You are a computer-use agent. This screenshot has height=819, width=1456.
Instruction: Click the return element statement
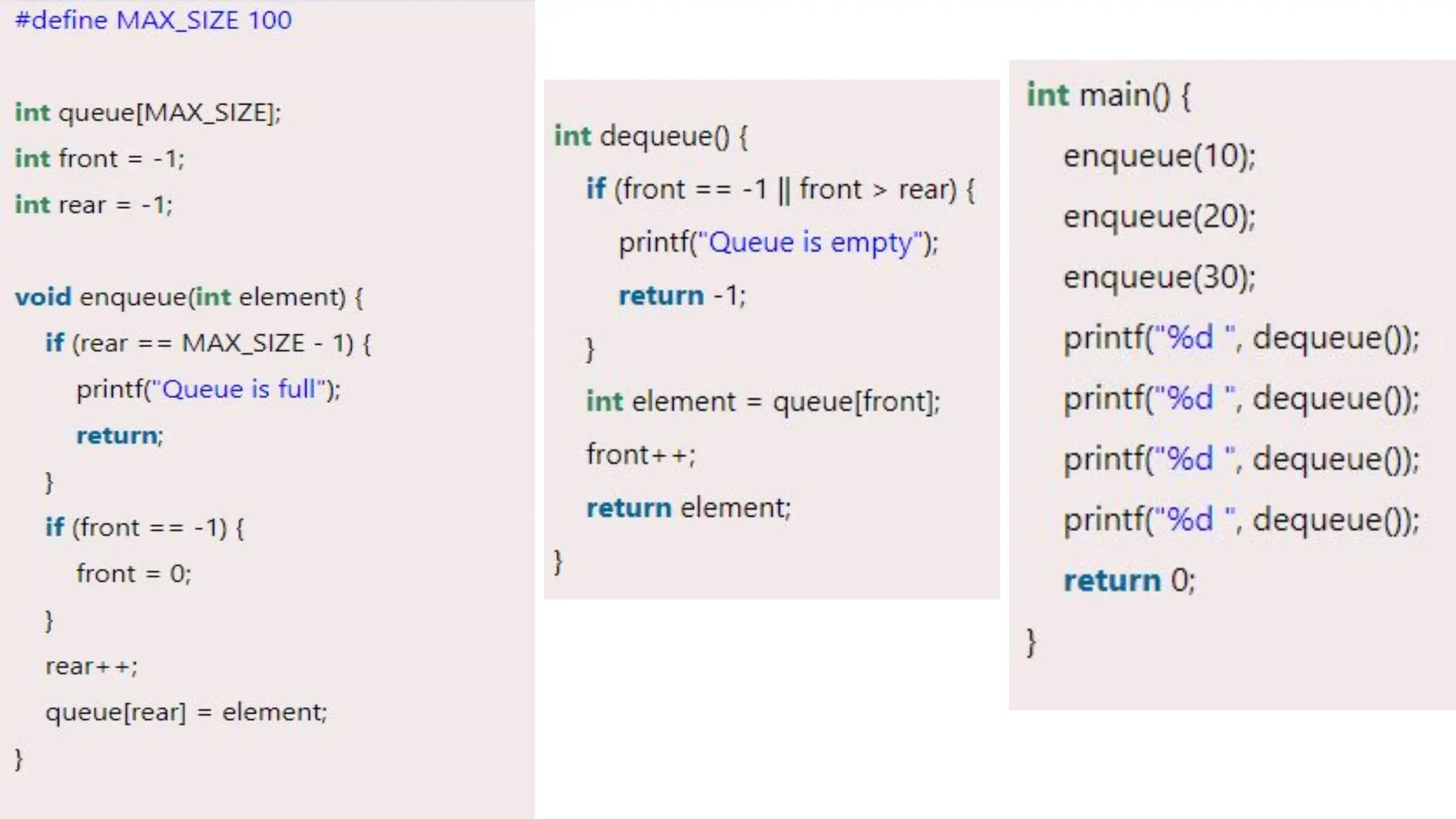click(688, 508)
